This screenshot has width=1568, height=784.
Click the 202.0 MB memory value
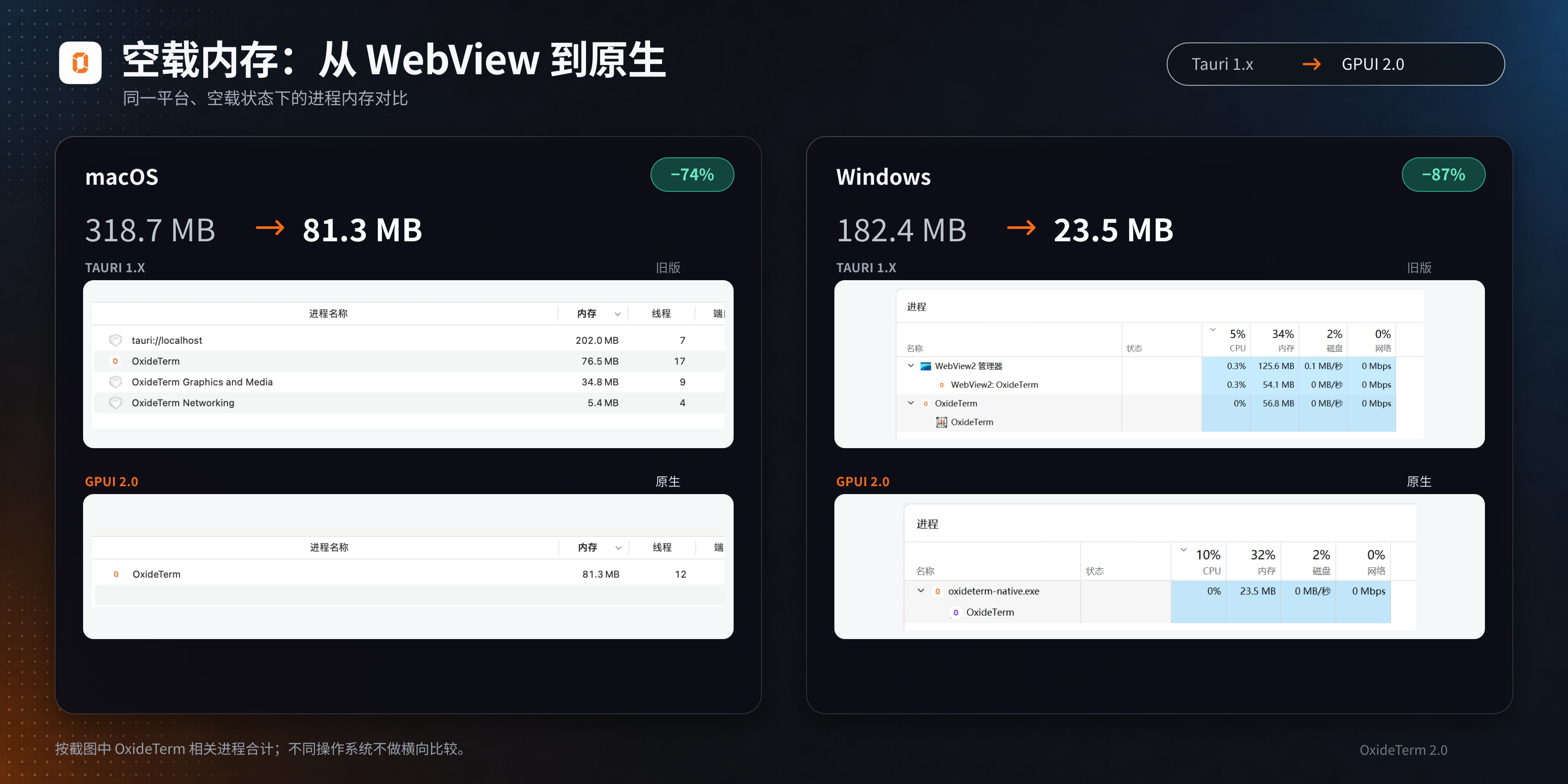[x=597, y=340]
